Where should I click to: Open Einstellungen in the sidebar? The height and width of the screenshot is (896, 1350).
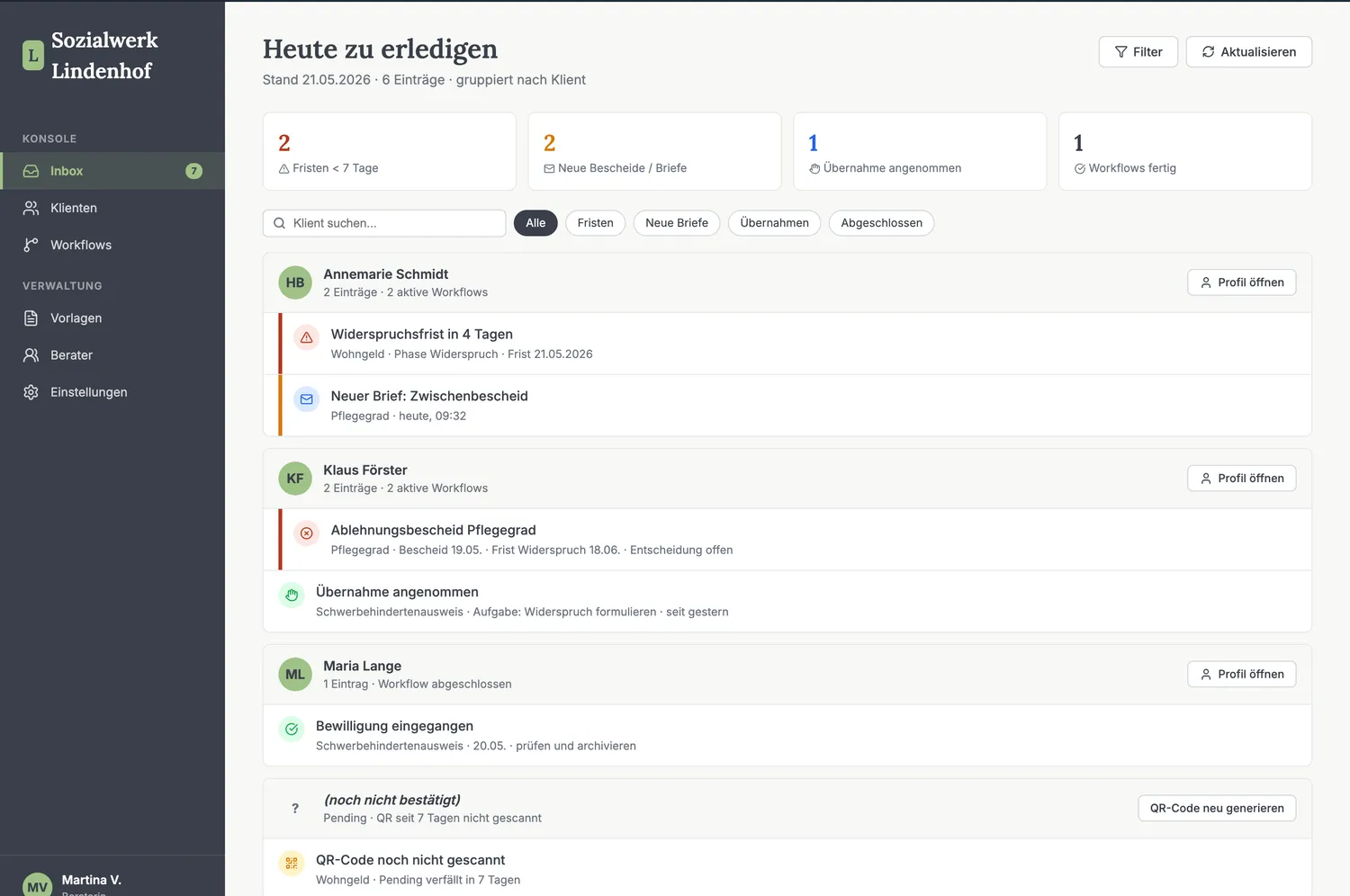112,392
